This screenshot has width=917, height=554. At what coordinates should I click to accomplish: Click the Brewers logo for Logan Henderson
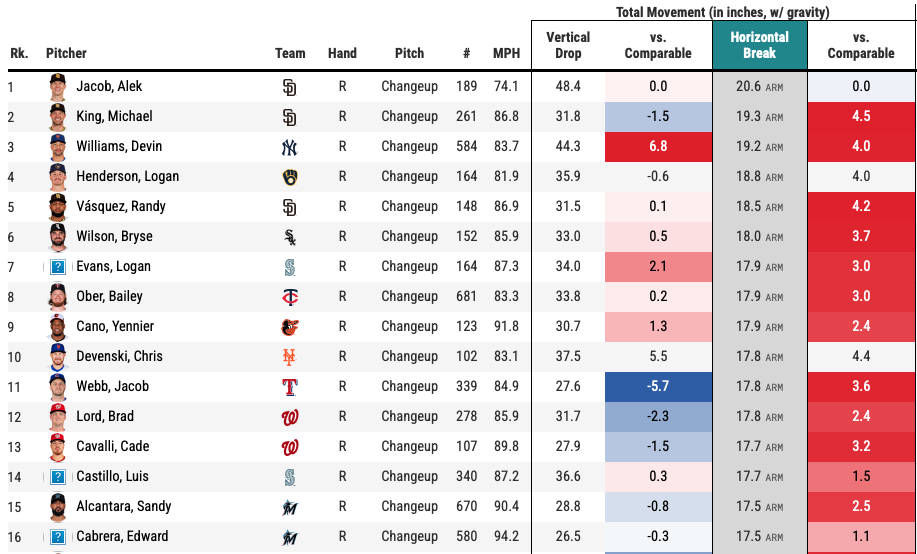(290, 177)
